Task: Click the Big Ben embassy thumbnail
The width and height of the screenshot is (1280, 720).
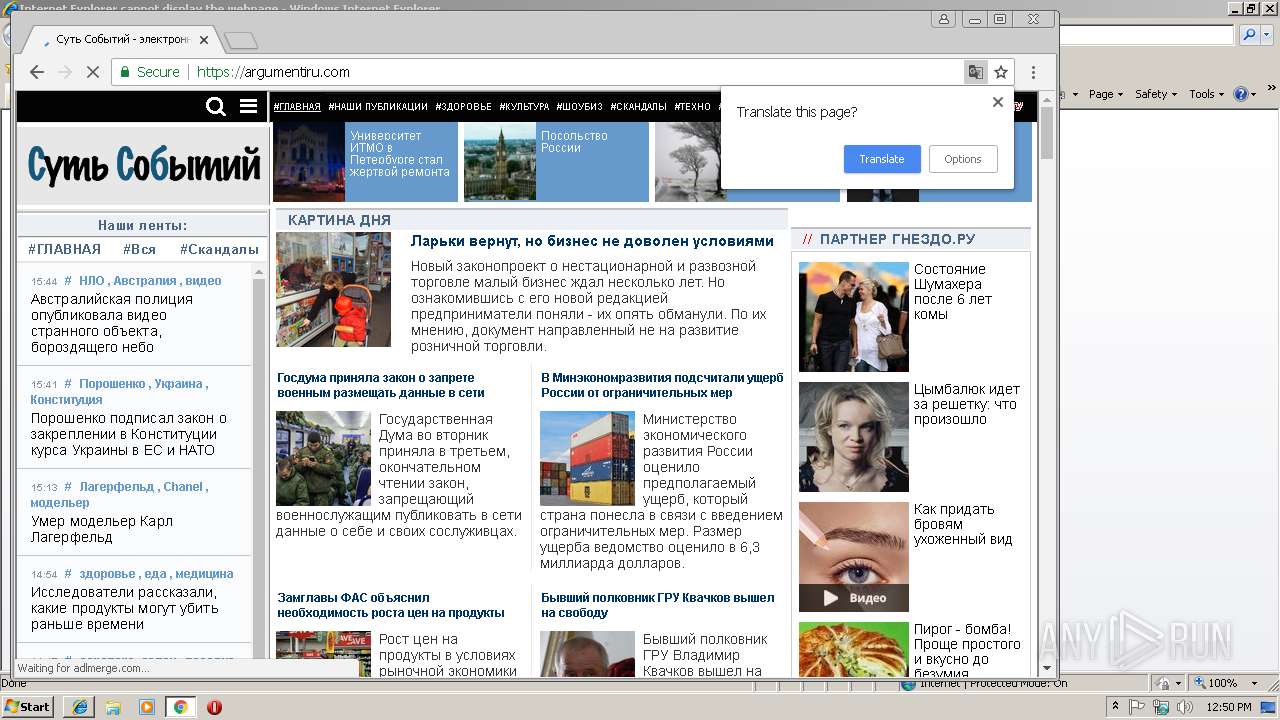Action: [x=500, y=162]
